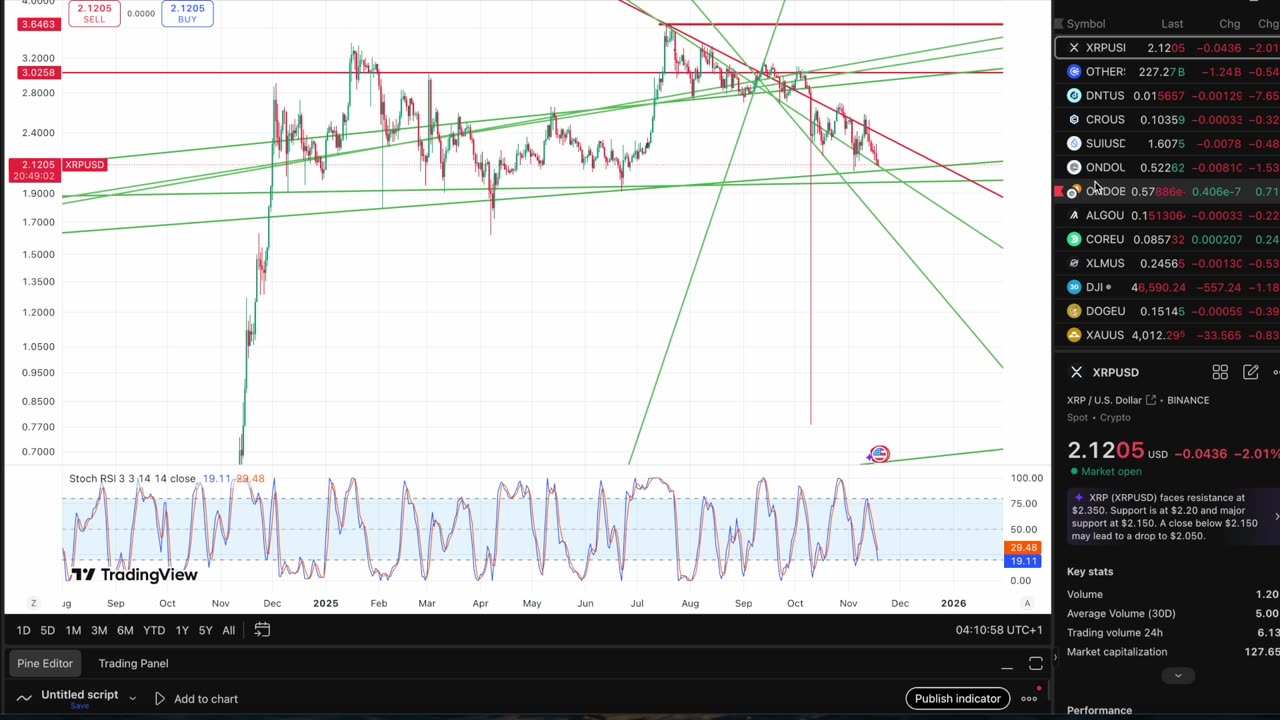Open XRP / U.S. Dollar external link icon
The image size is (1280, 720).
(1151, 400)
